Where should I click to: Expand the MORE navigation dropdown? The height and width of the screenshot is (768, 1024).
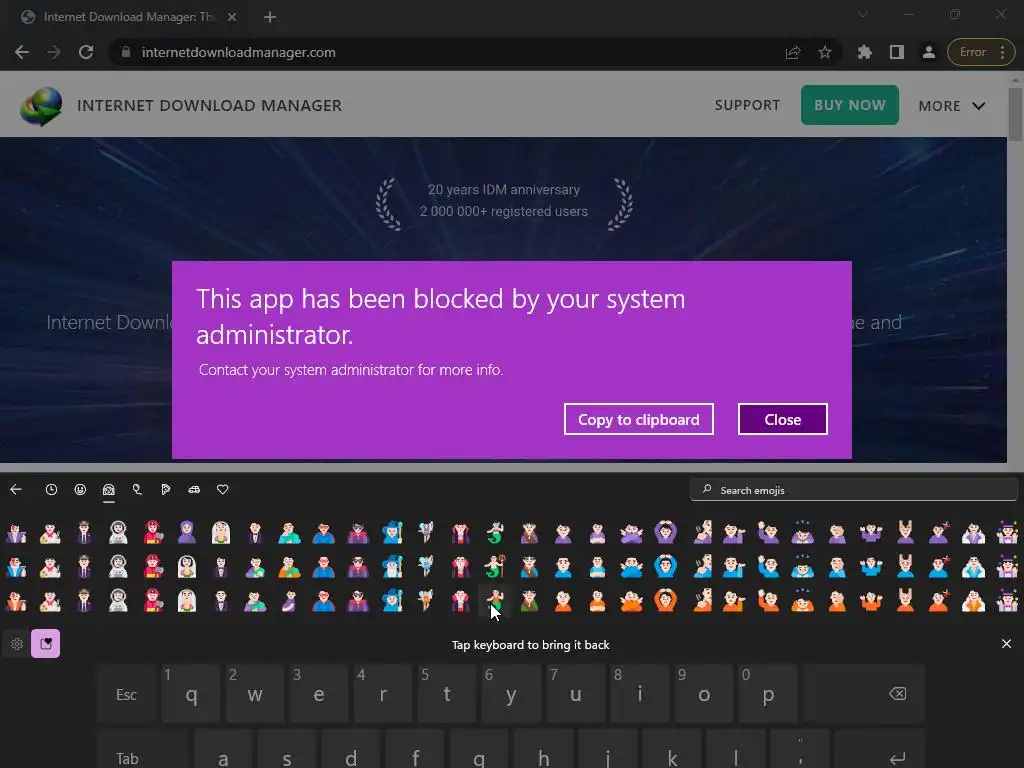[x=952, y=106]
